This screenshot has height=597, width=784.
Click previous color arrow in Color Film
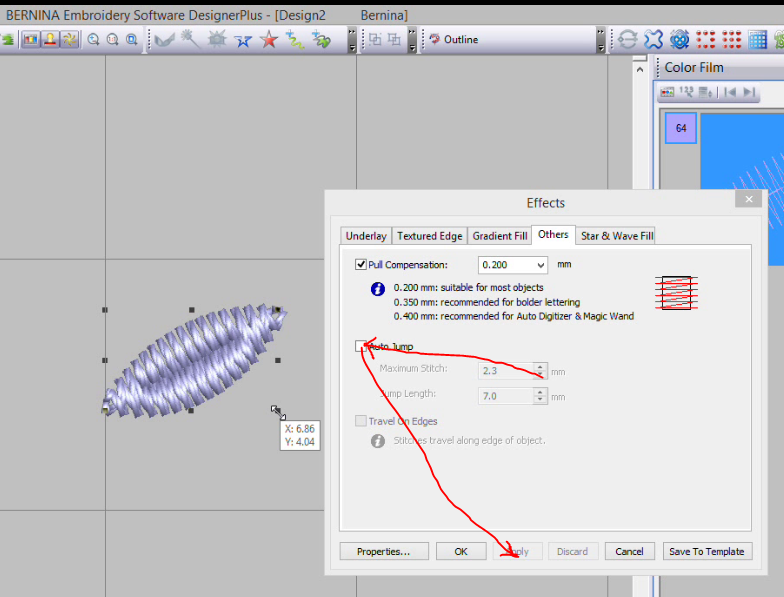tap(728, 92)
